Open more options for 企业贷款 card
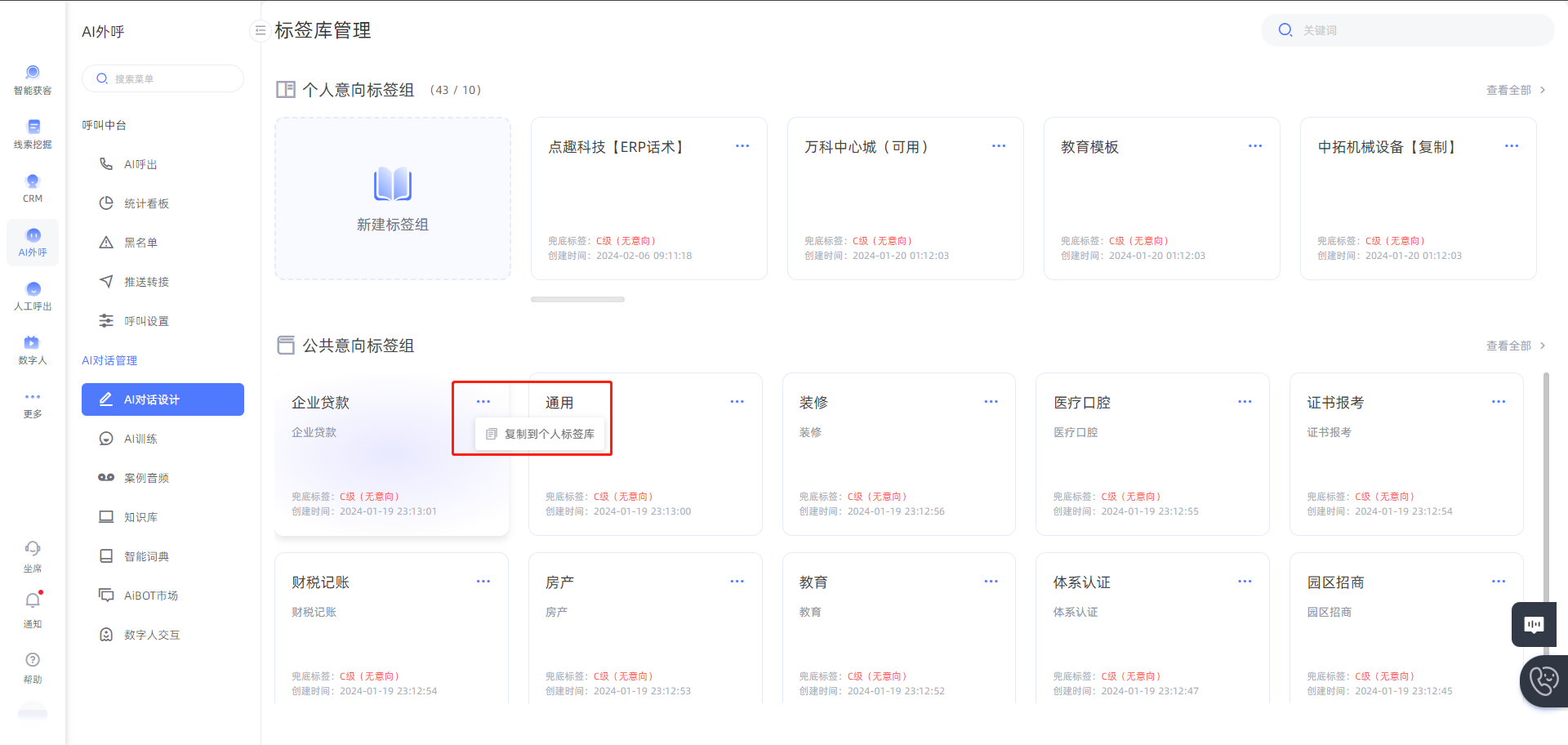 tap(483, 402)
